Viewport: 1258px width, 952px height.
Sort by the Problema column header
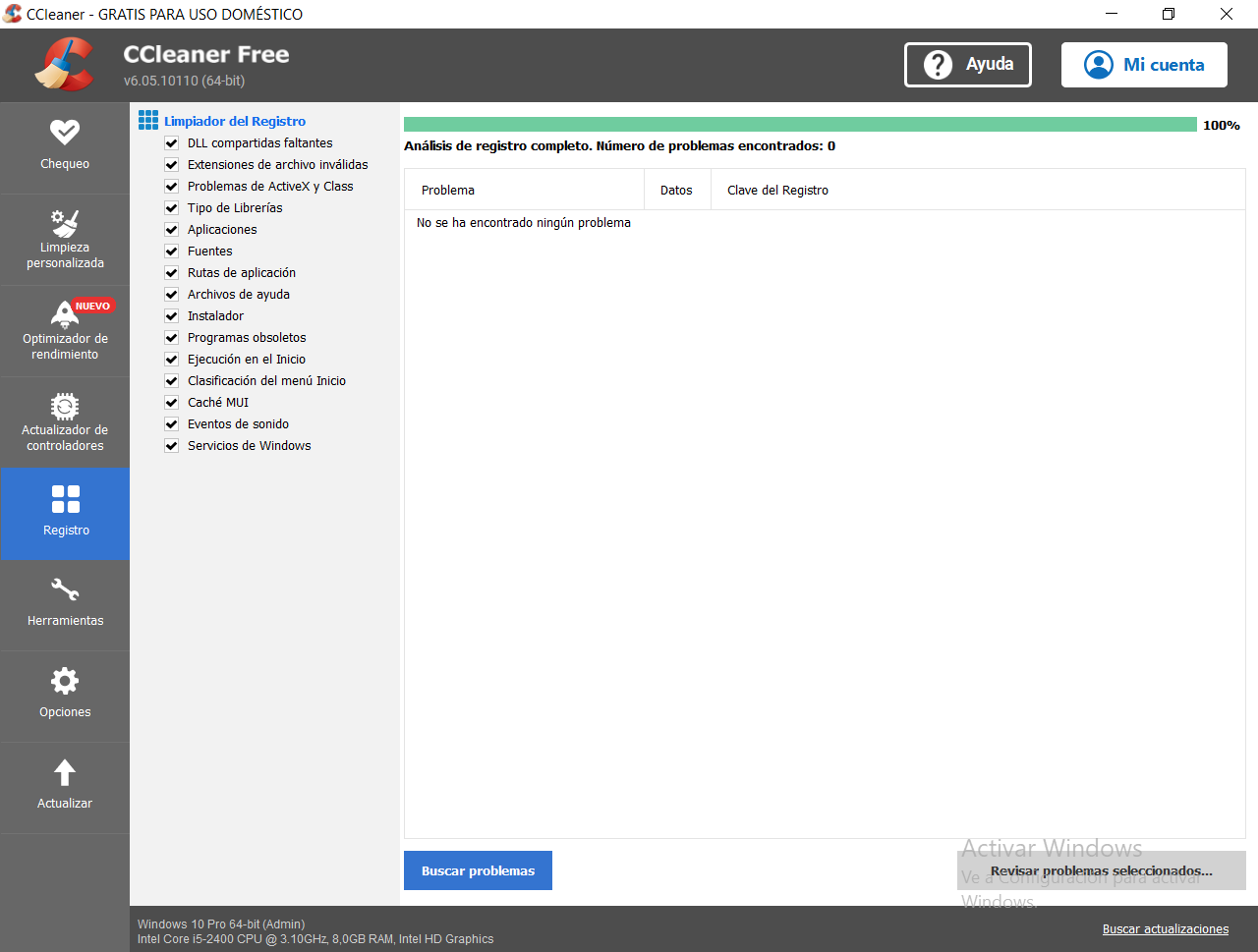tap(524, 191)
